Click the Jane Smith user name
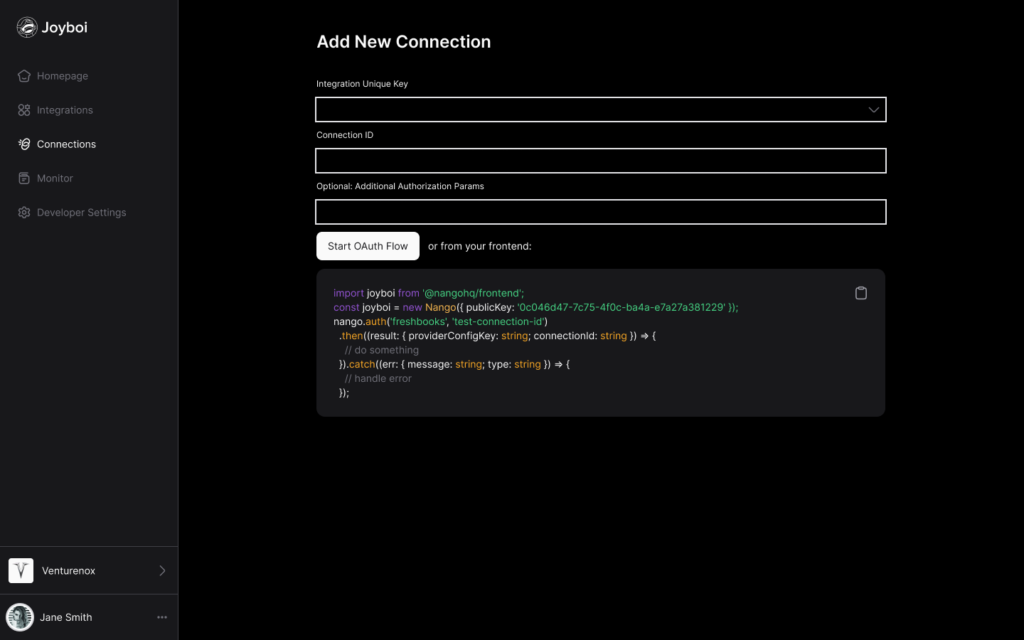Screen dimensions: 1024x640 click(x=66, y=617)
